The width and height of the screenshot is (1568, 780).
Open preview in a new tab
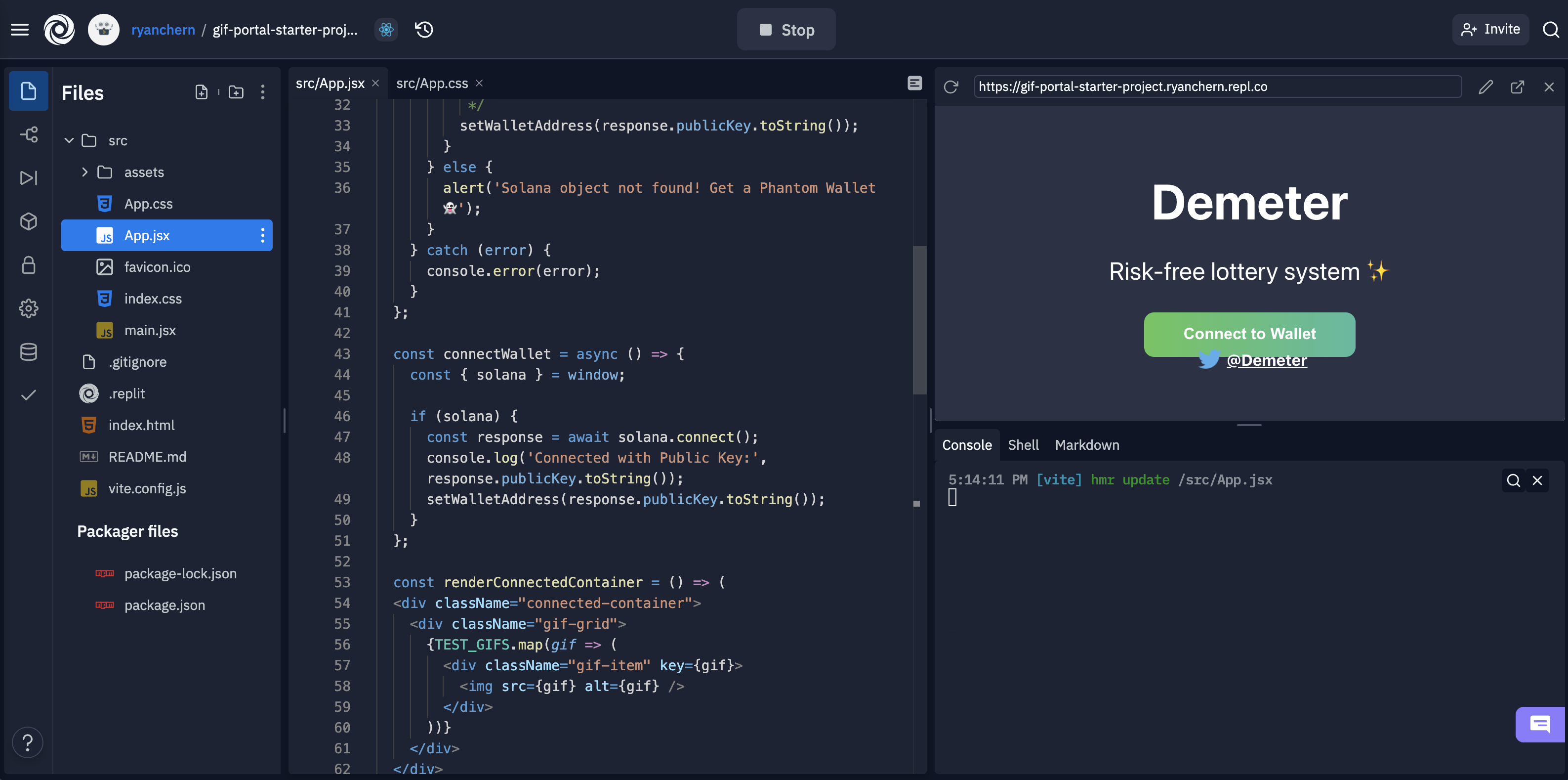(x=1517, y=87)
